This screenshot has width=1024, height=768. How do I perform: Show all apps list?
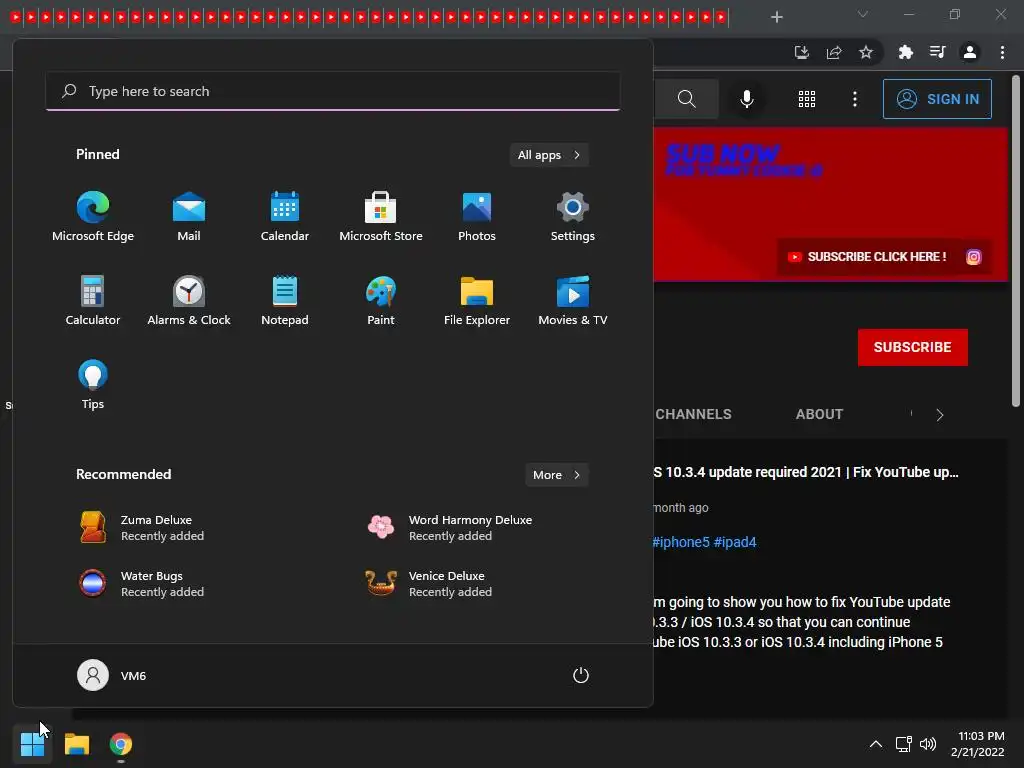[549, 155]
